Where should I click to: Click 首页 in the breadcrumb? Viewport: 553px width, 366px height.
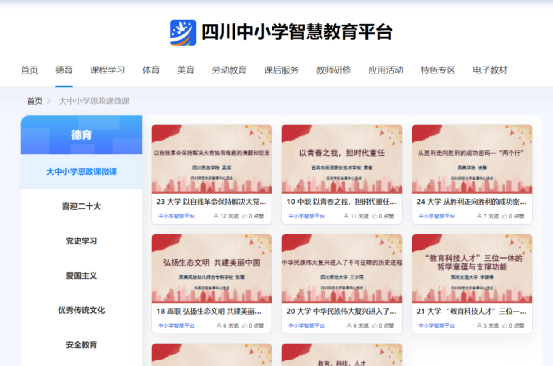pyautogui.click(x=35, y=101)
